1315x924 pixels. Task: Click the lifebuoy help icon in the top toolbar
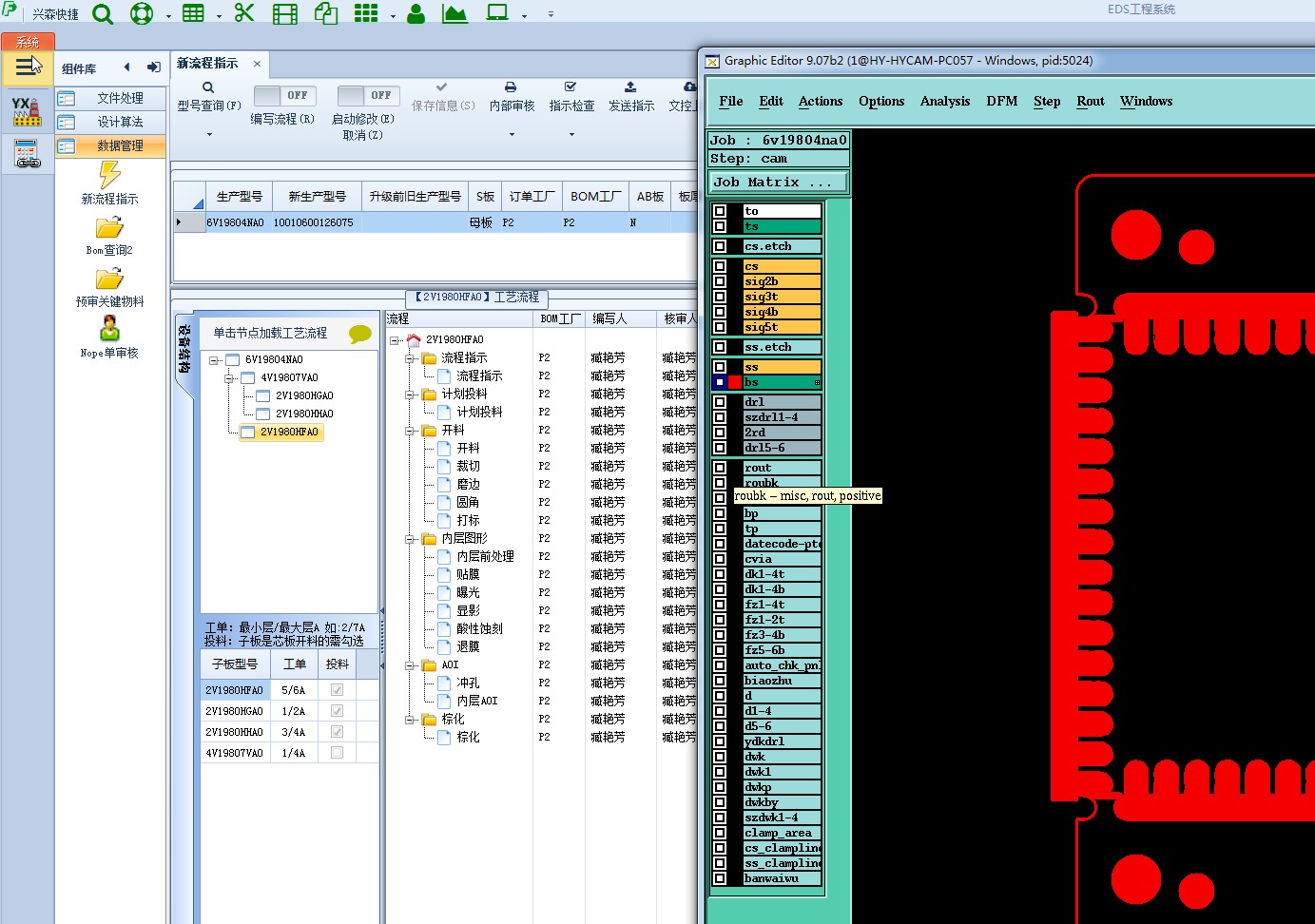(x=142, y=14)
